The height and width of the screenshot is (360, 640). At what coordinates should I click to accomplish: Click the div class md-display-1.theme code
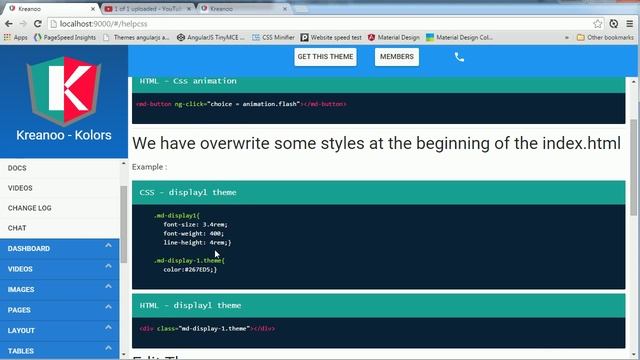(x=207, y=329)
